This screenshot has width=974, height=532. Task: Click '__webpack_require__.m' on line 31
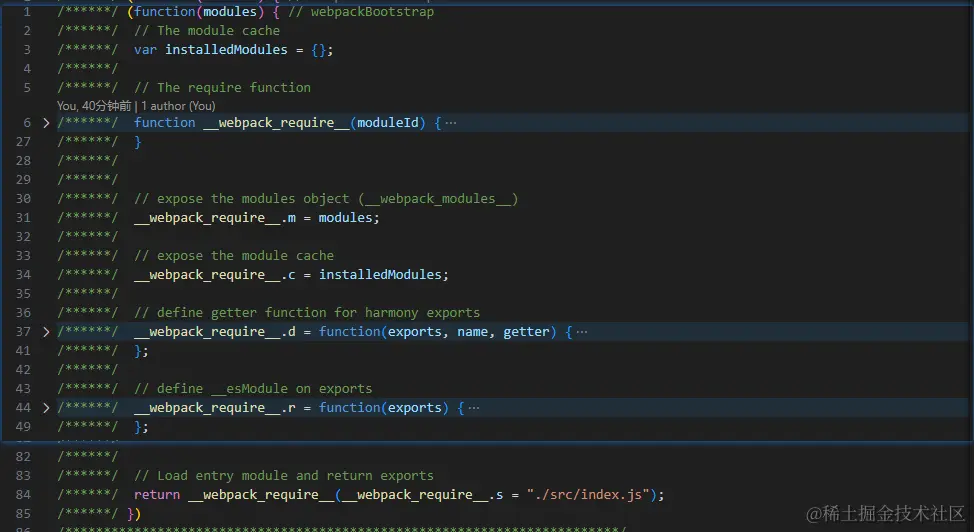[215, 218]
